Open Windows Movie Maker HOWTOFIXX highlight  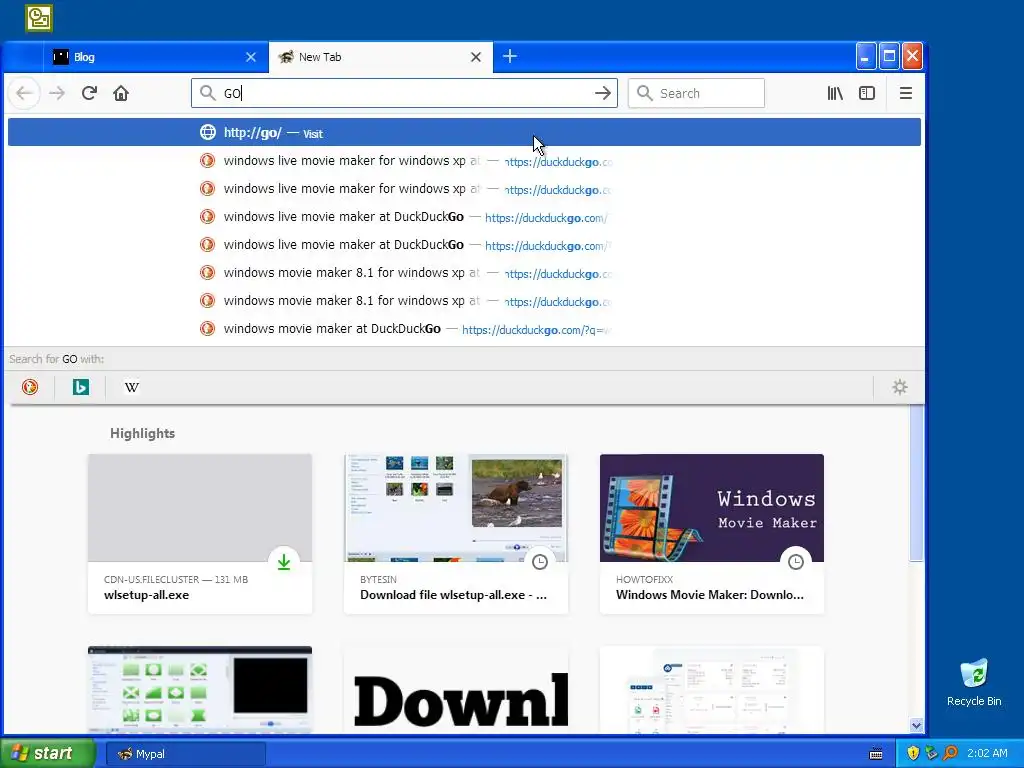(x=712, y=534)
